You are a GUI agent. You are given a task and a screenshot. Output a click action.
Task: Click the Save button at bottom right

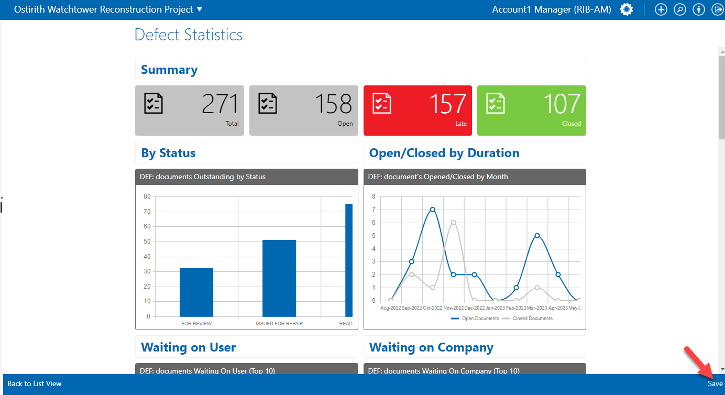click(715, 383)
